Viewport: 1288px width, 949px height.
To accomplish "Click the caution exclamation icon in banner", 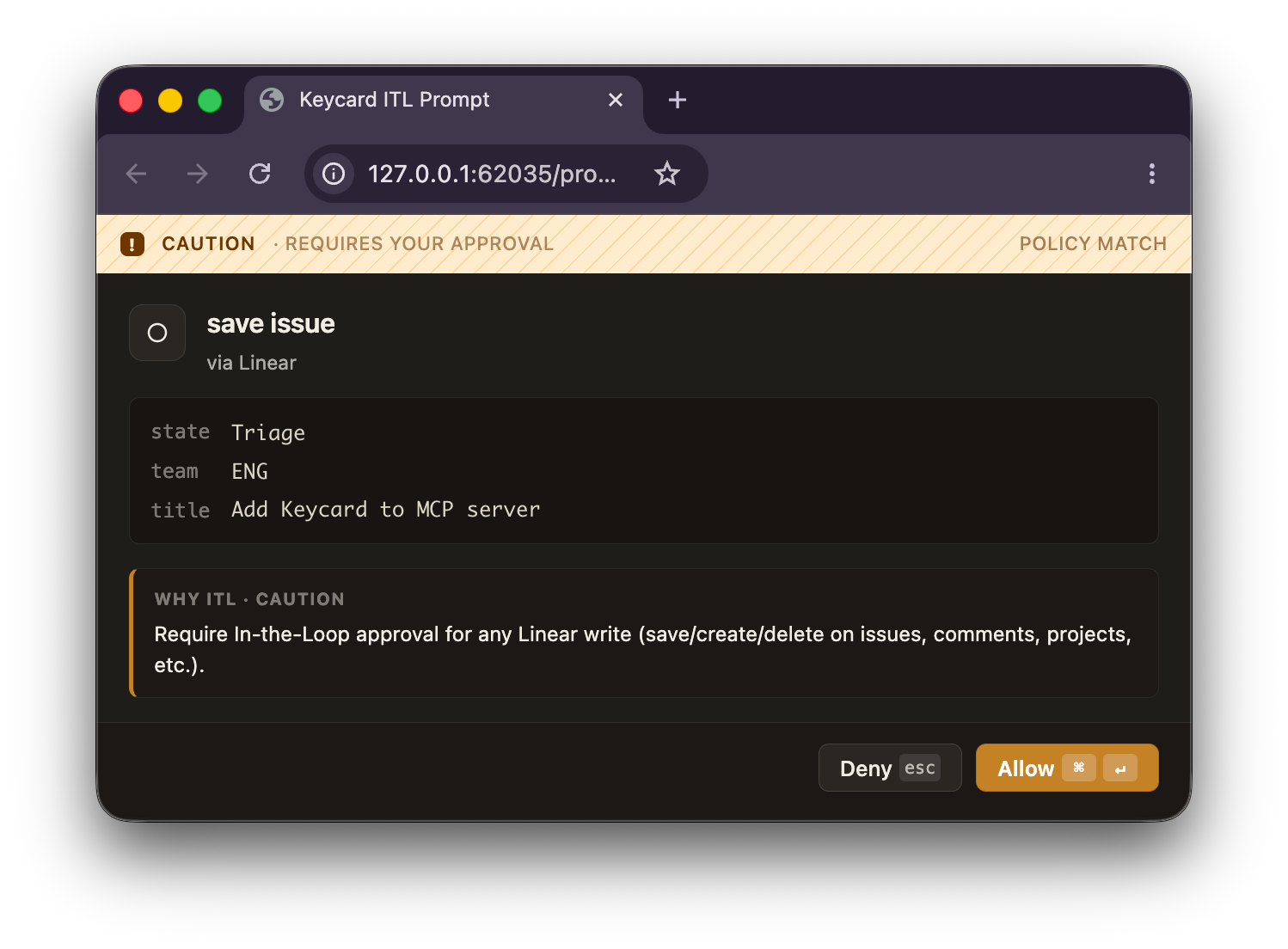I will (132, 244).
